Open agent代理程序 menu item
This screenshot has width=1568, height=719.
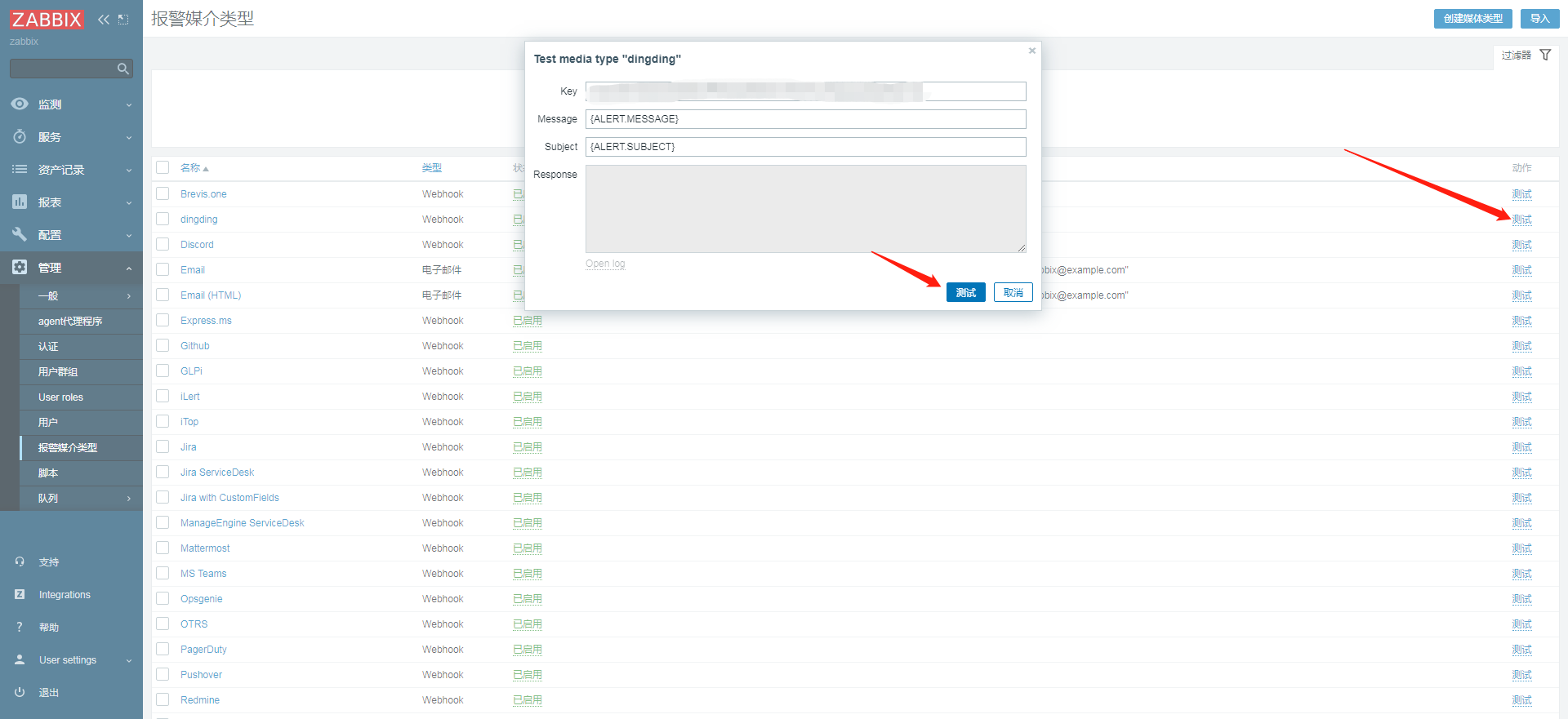[81, 321]
